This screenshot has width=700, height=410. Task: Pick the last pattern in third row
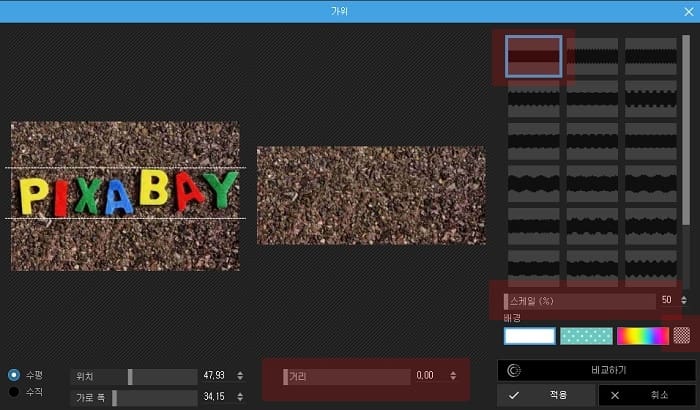point(651,141)
